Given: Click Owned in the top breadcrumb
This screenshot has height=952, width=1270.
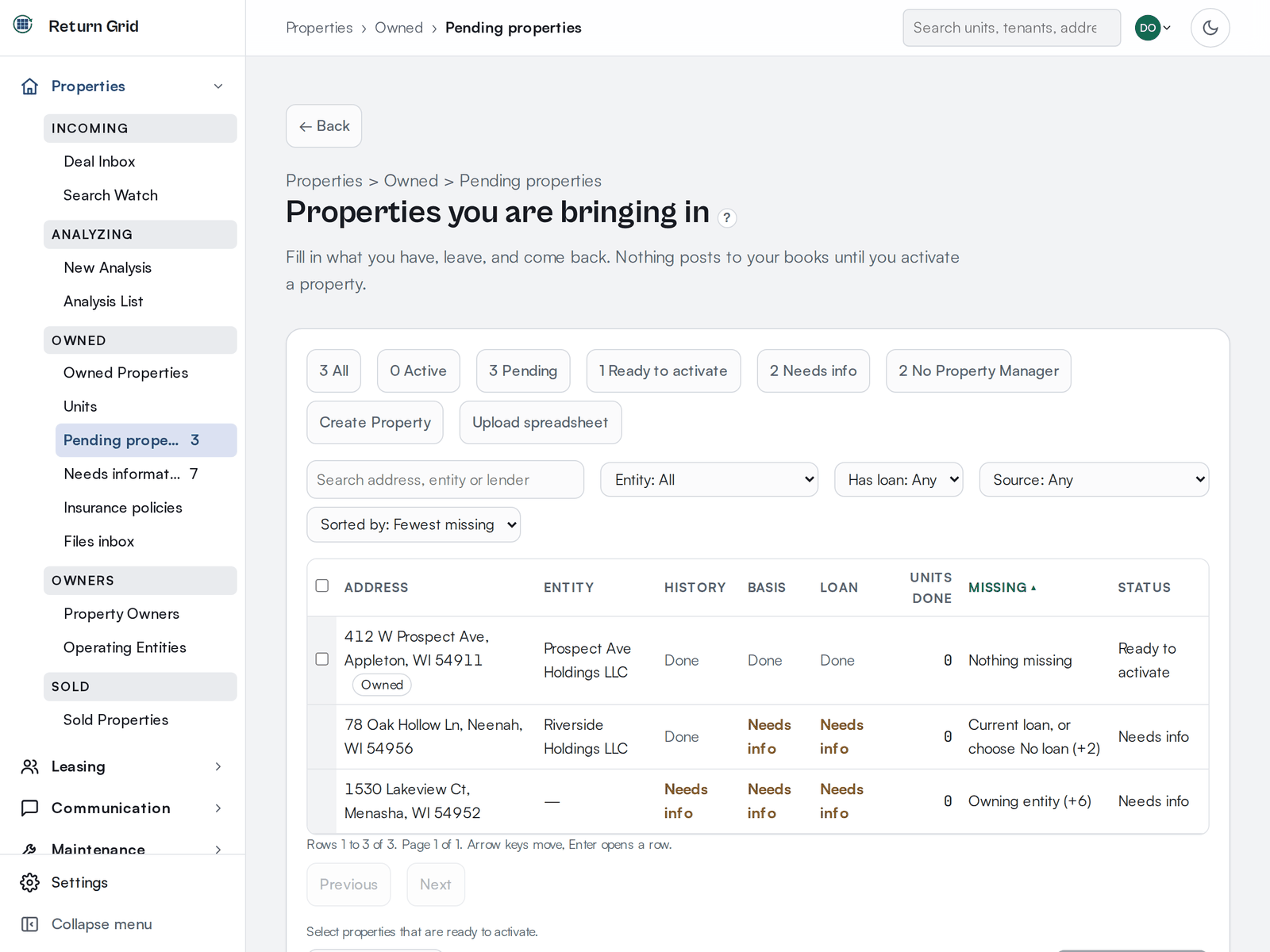Looking at the screenshot, I should (398, 28).
